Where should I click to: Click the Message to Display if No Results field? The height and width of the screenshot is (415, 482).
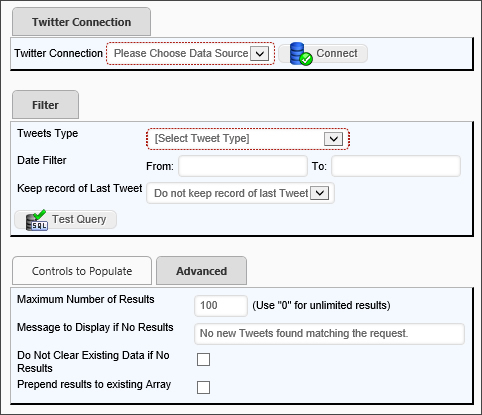[x=329, y=333]
